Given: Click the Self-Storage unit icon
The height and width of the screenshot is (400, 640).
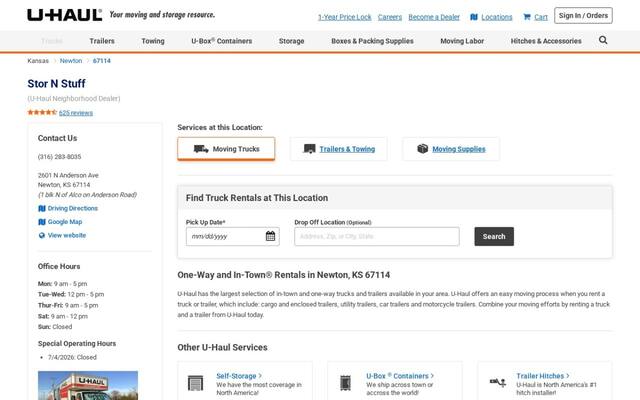Looking at the screenshot, I should click(x=195, y=383).
